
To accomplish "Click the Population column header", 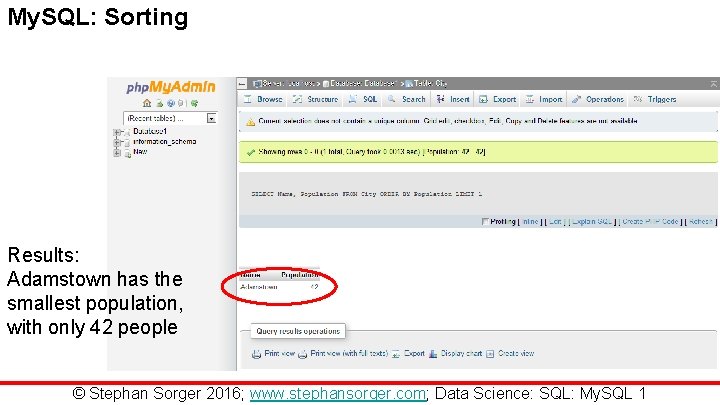I will point(299,275).
